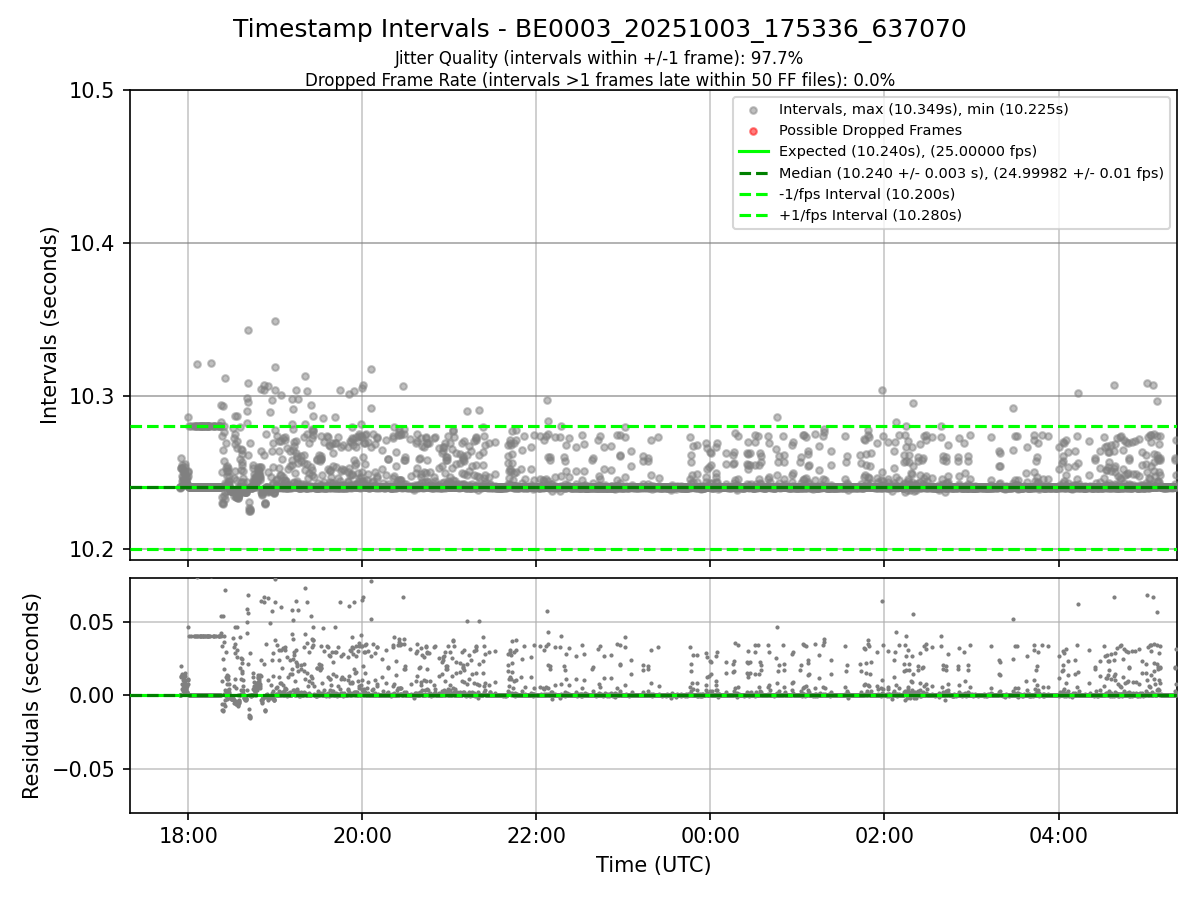Click the "Dropped Frame Rate" 0.0% subtitle line
Viewport: 1200px width, 900px height.
(599, 80)
